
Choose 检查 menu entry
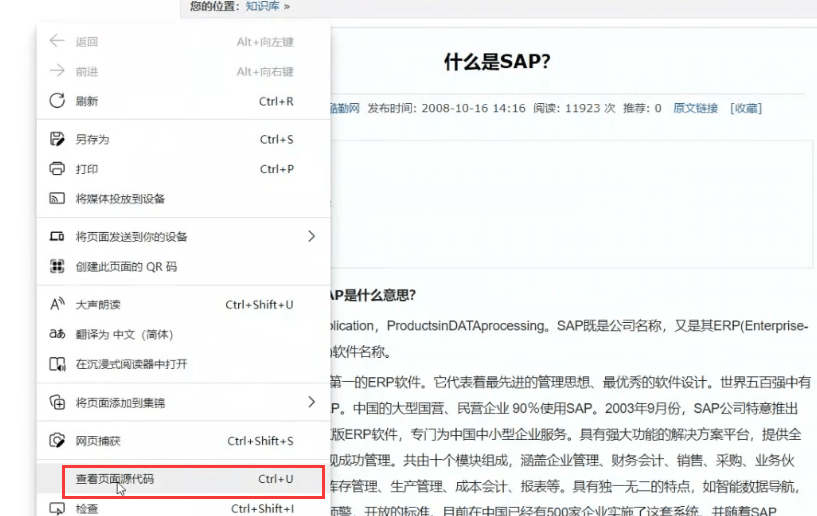click(183, 508)
